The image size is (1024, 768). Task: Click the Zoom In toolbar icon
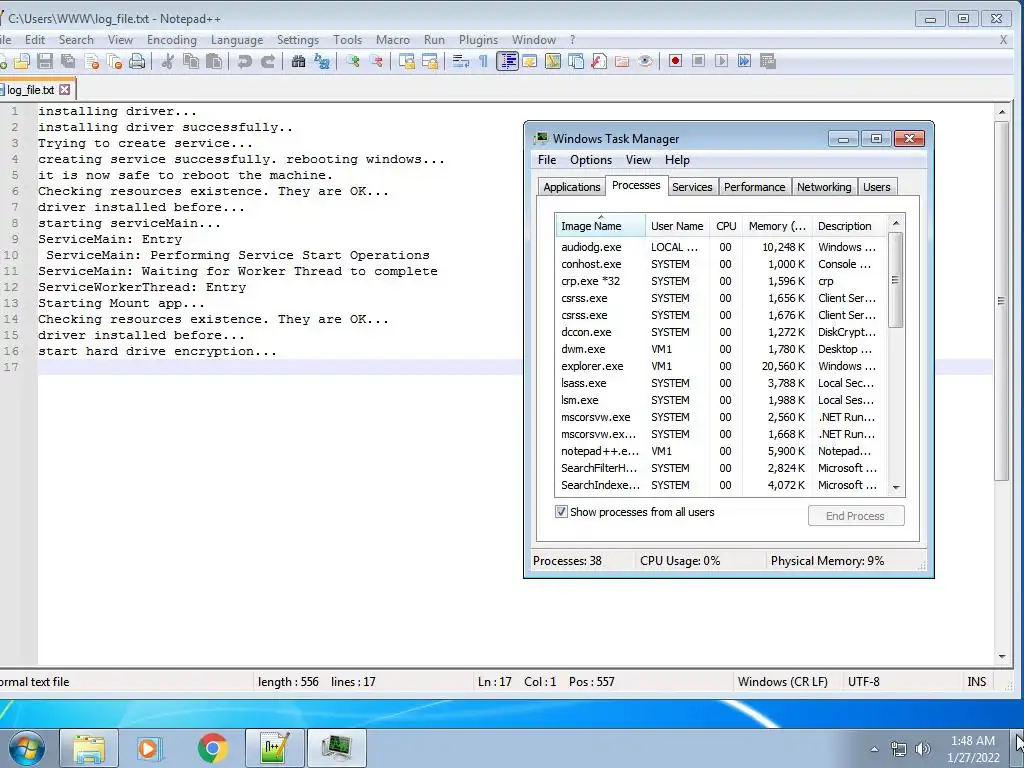pos(353,61)
